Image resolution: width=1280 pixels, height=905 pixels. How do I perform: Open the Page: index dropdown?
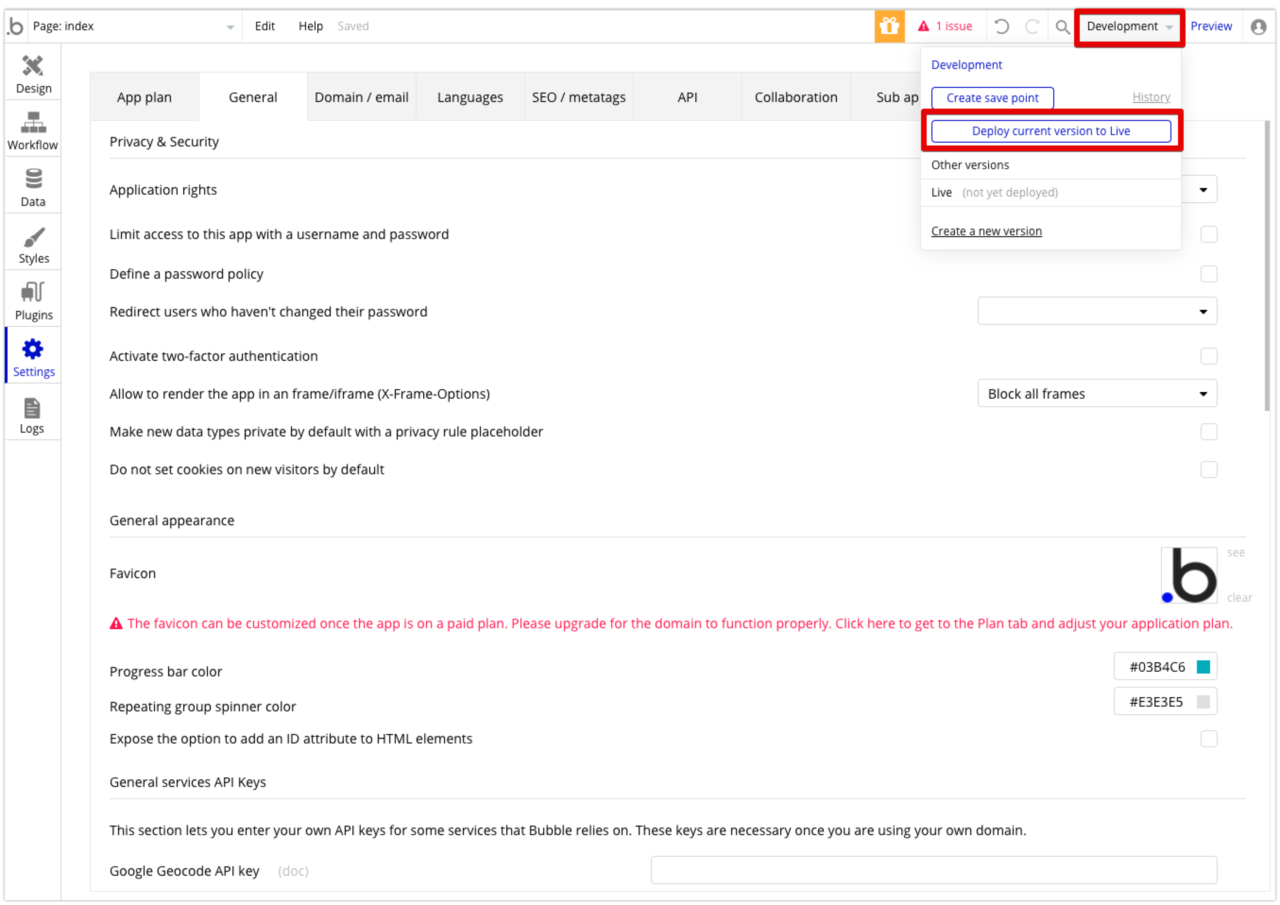pos(134,27)
